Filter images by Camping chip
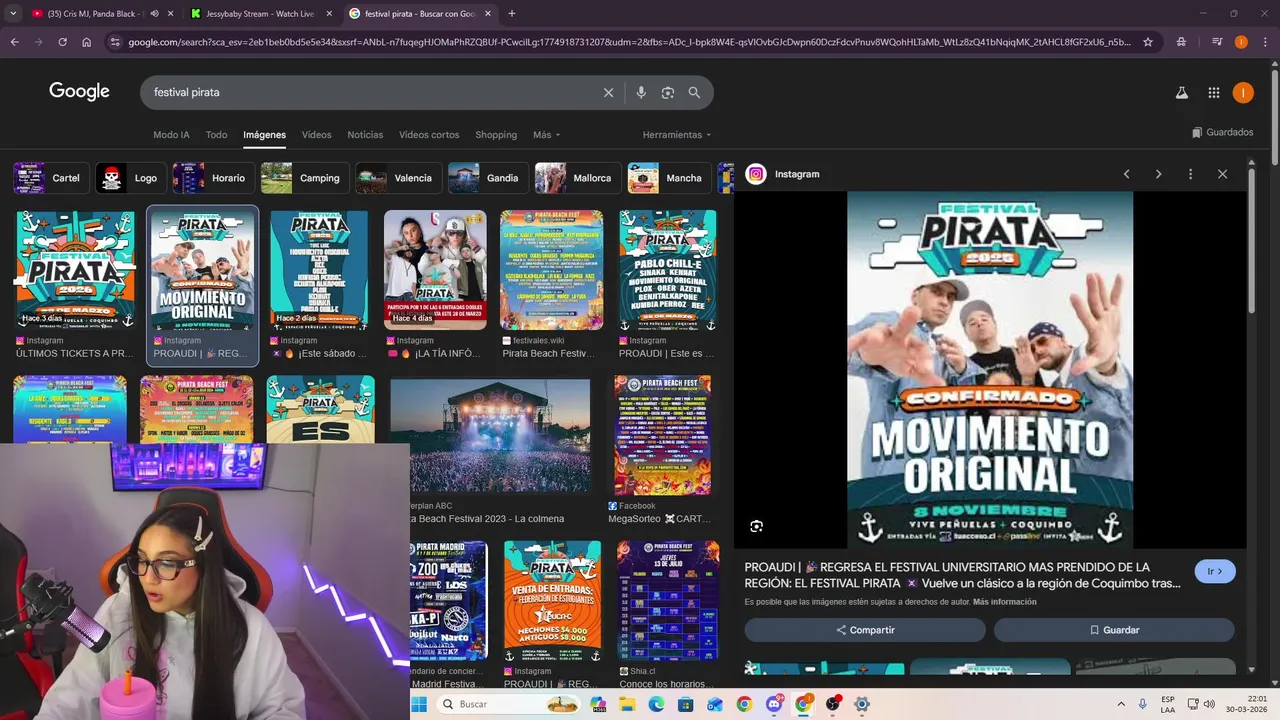 click(304, 178)
